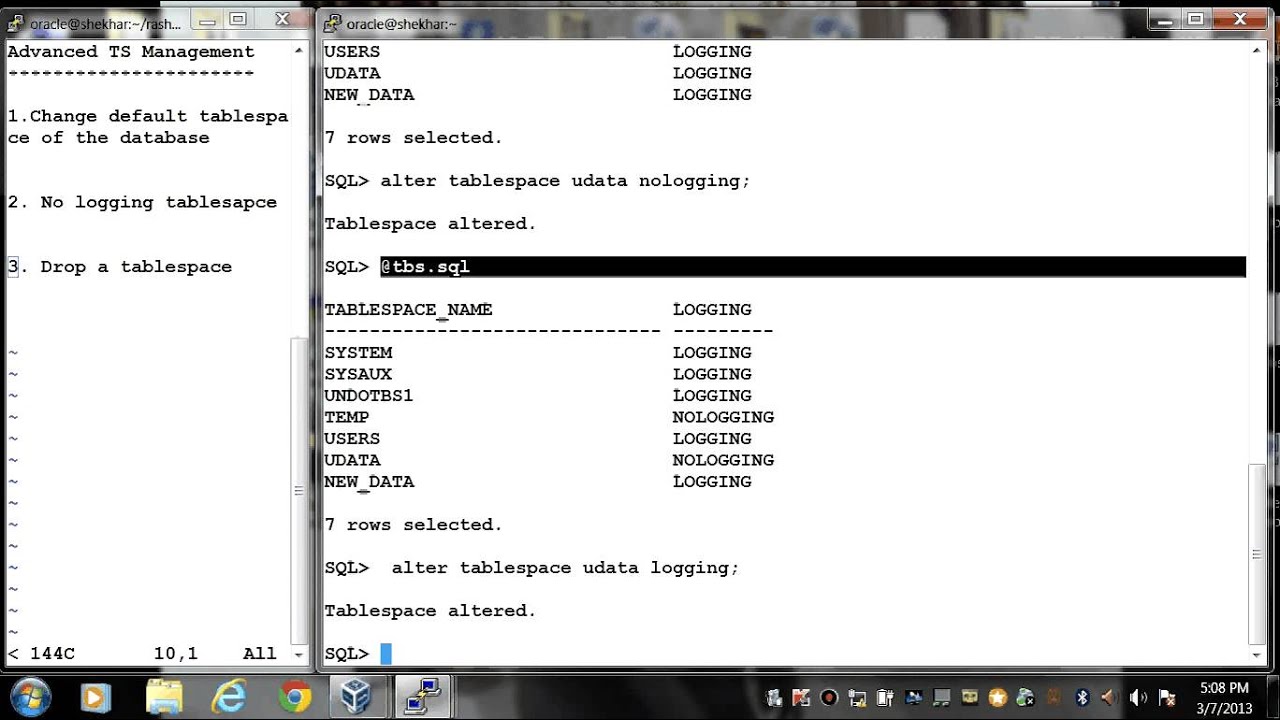
Task: Launch Internet Explorer from the taskbar
Action: point(229,697)
